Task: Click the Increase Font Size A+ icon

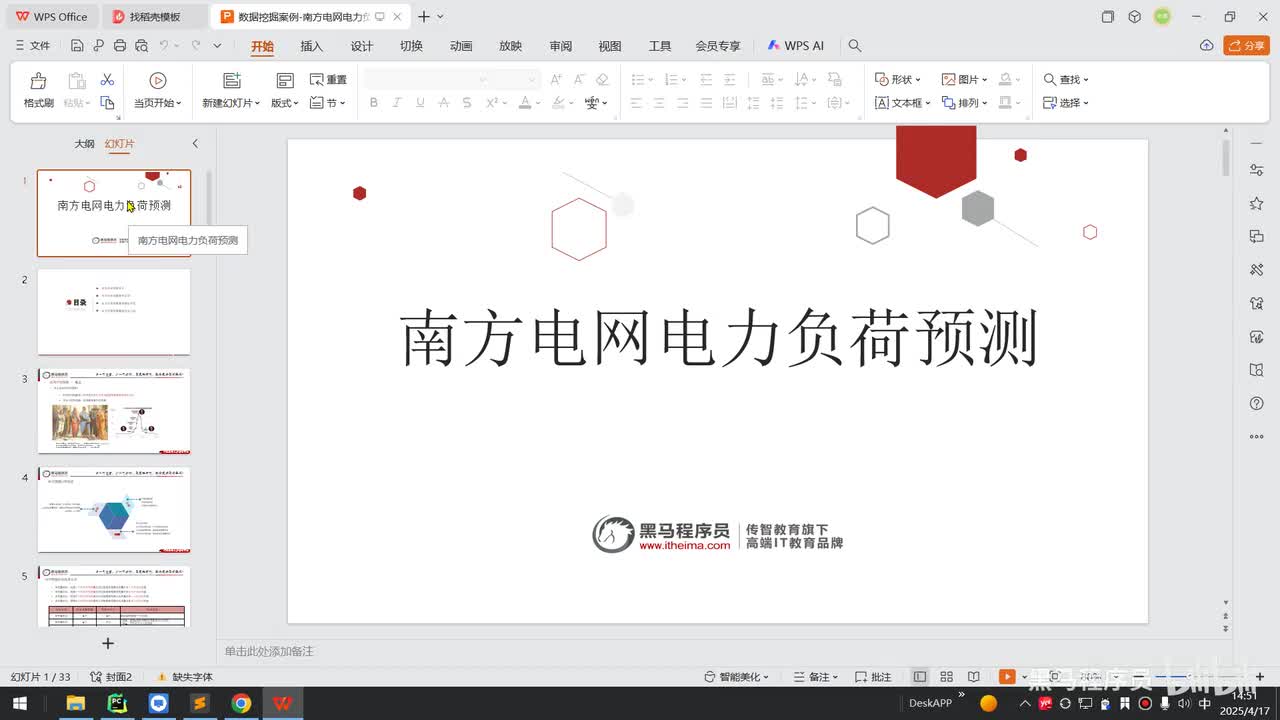Action: coord(556,79)
